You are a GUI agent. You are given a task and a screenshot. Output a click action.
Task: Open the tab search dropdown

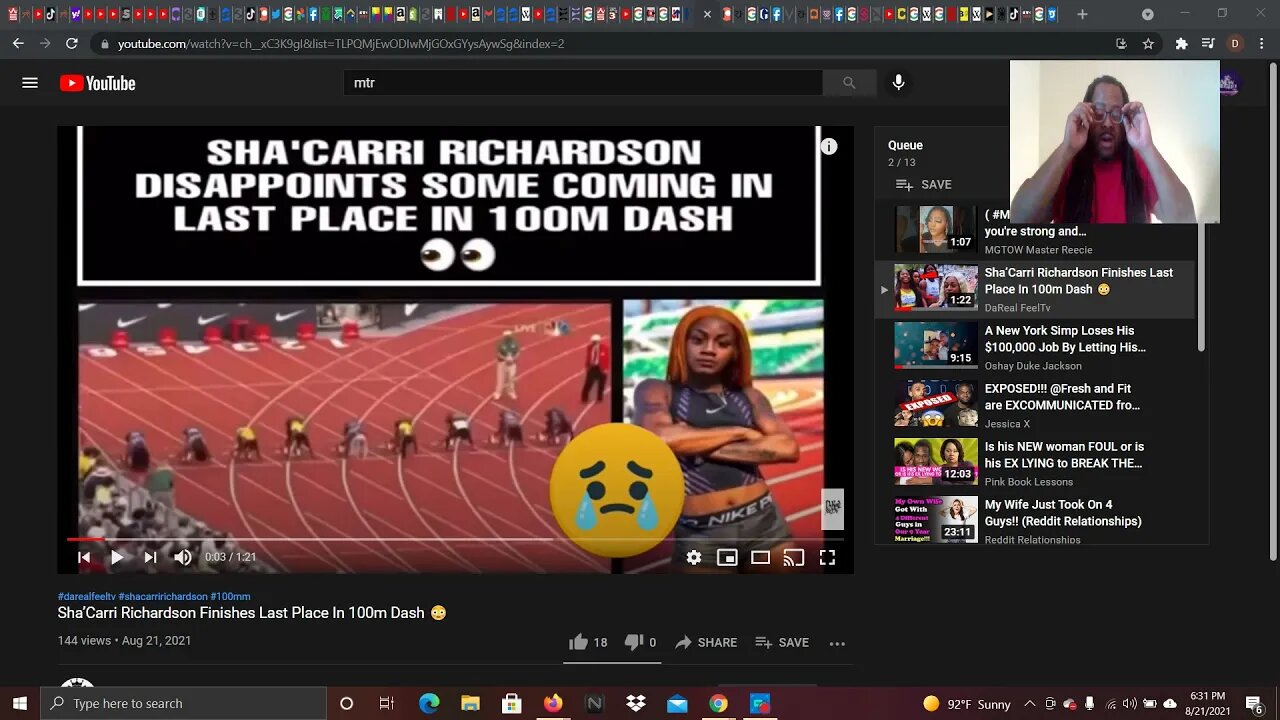pos(1147,14)
